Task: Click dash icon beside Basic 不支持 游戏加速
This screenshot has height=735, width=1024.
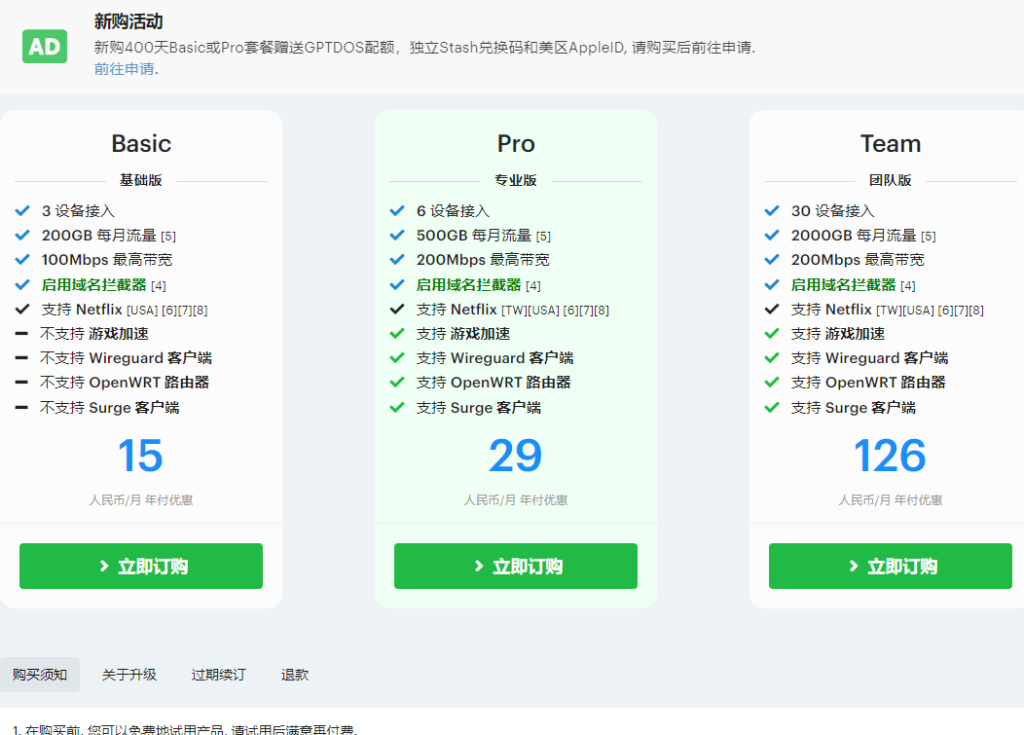Action: (22, 334)
